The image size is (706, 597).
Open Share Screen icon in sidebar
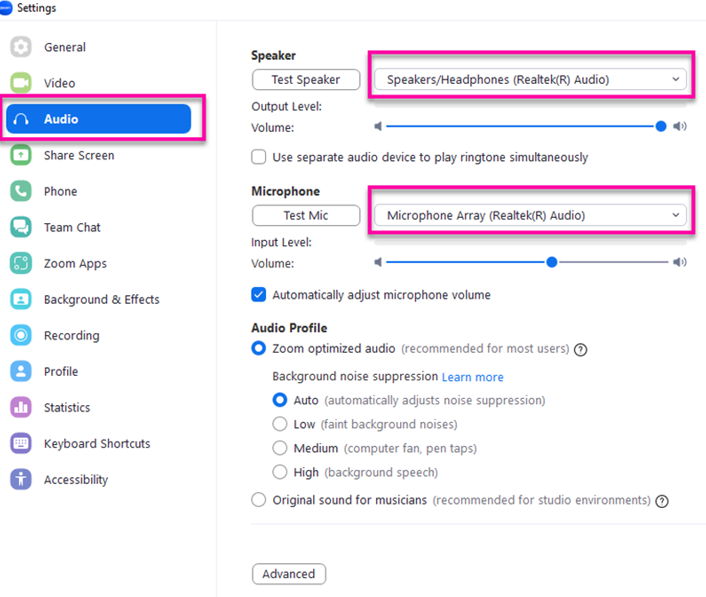21,155
